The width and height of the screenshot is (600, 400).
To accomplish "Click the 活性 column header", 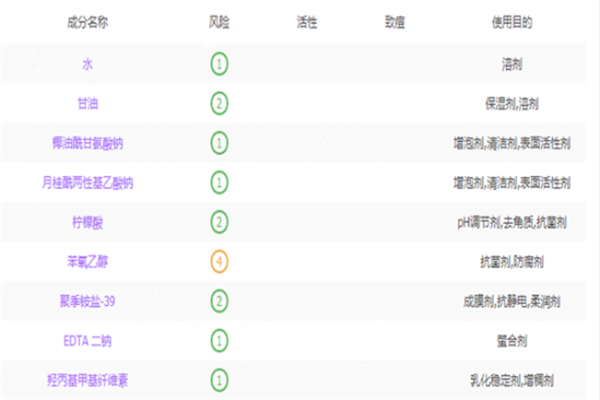I will click(307, 22).
